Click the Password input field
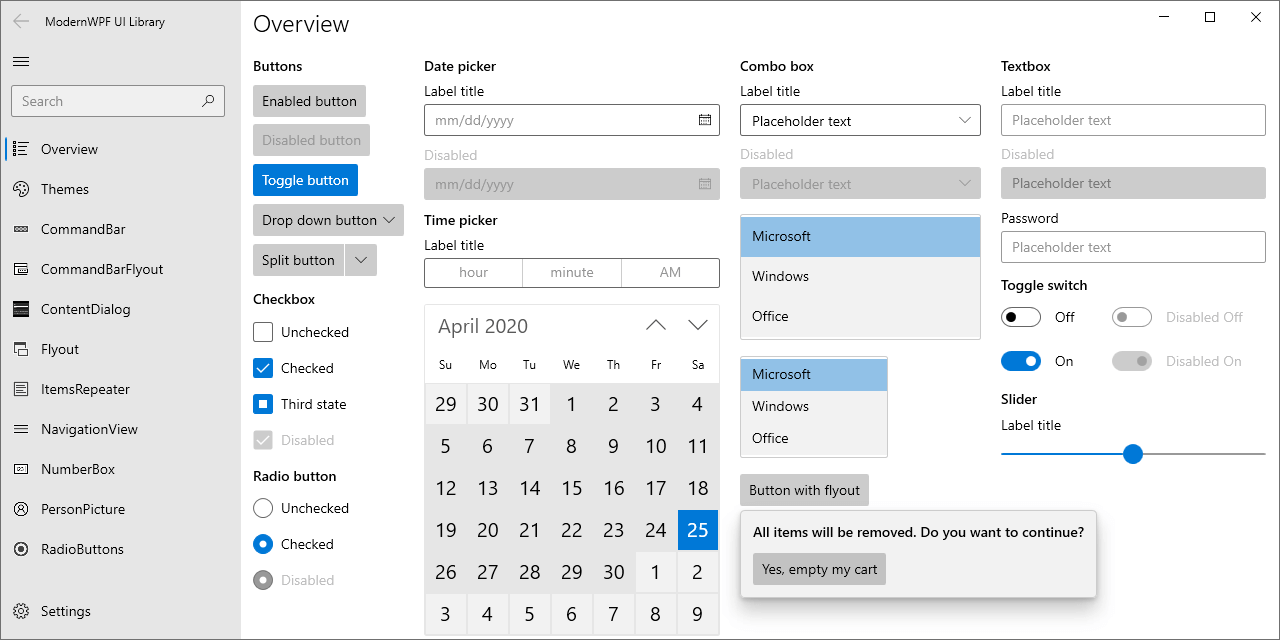 point(1133,247)
